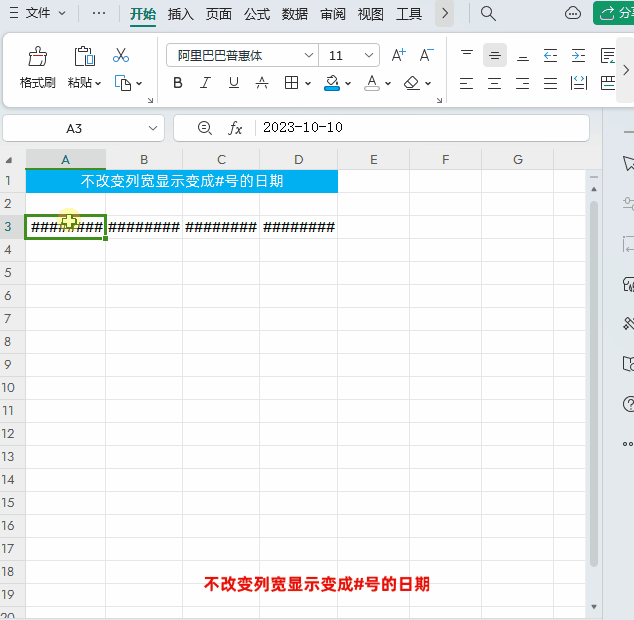Image resolution: width=634 pixels, height=620 pixels.
Task: Open the search magnifier icon
Action: click(488, 13)
